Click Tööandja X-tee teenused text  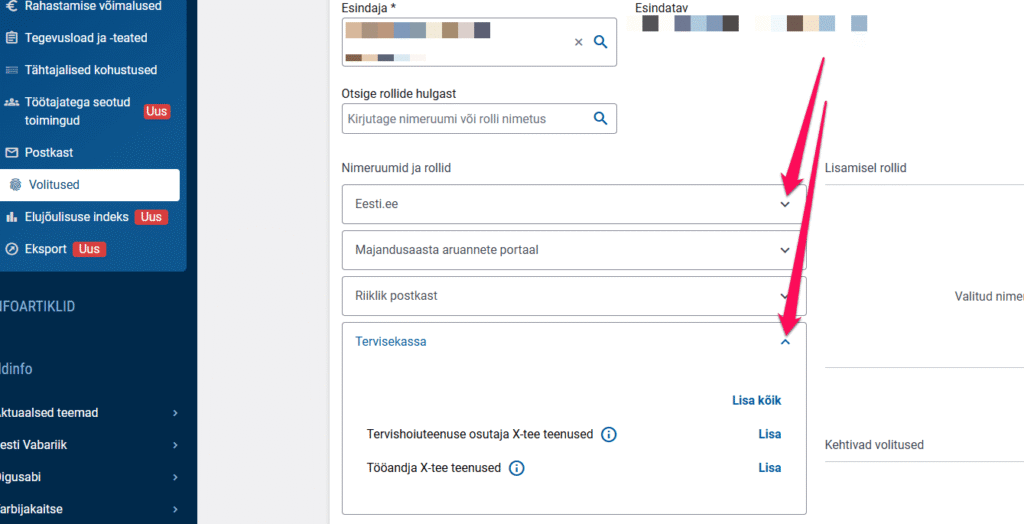434,468
